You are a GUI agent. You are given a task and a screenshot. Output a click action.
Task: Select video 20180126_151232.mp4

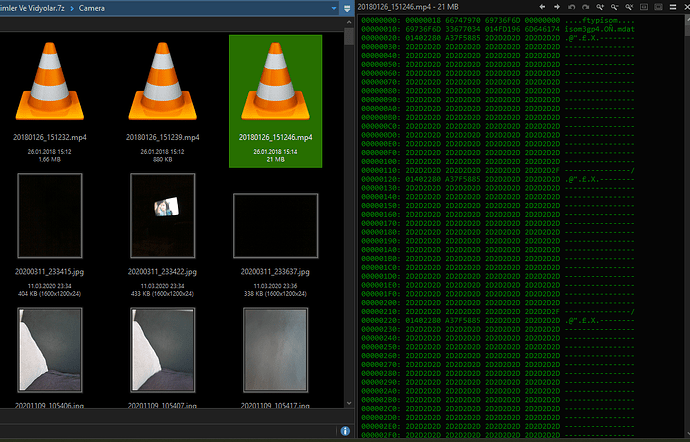(50, 101)
